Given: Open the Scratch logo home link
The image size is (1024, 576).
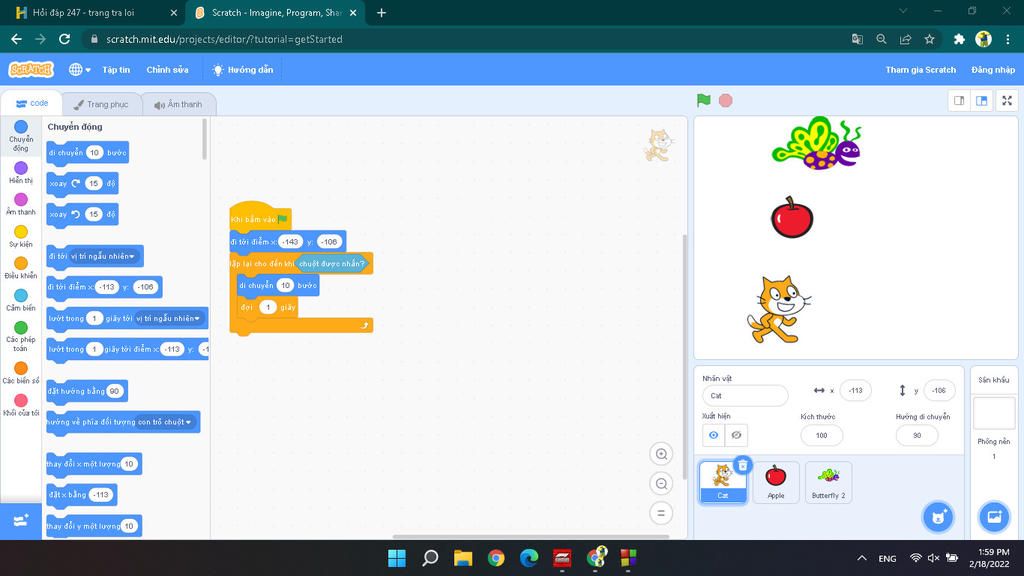Looking at the screenshot, I should pos(31,69).
